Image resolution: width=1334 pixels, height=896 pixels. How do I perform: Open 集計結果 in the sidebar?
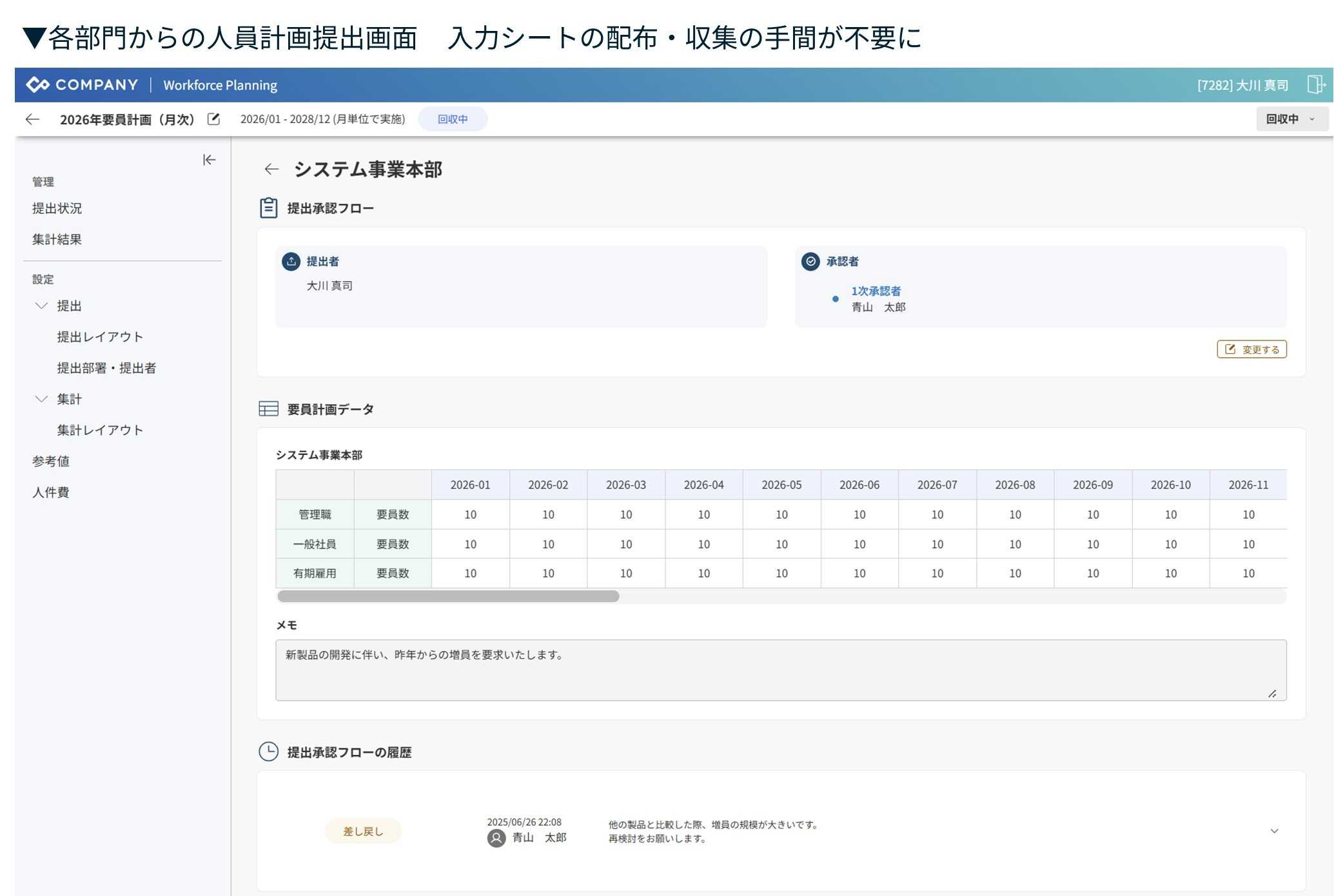click(x=57, y=239)
